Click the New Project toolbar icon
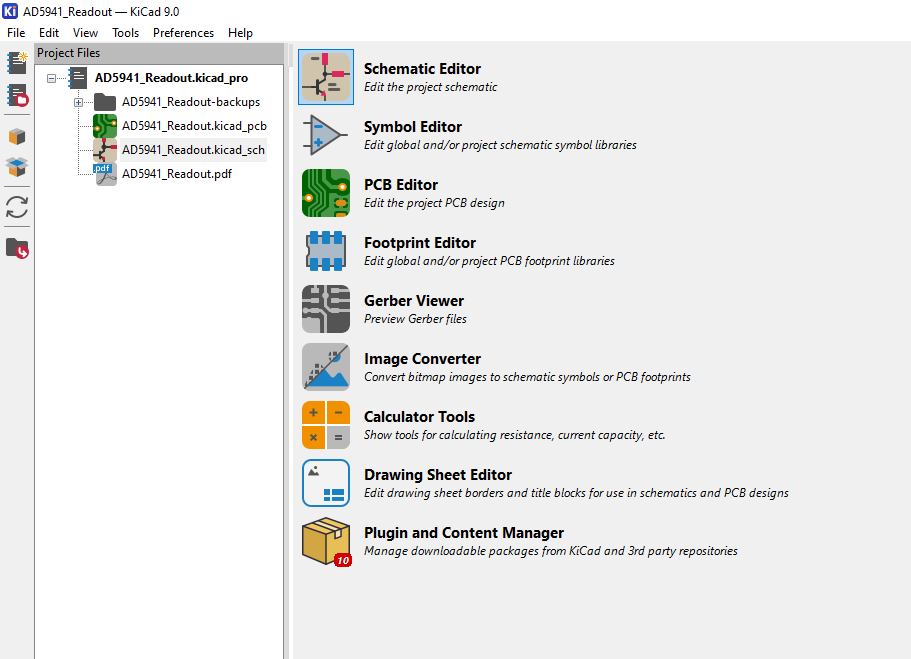The image size is (911, 659). point(17,63)
